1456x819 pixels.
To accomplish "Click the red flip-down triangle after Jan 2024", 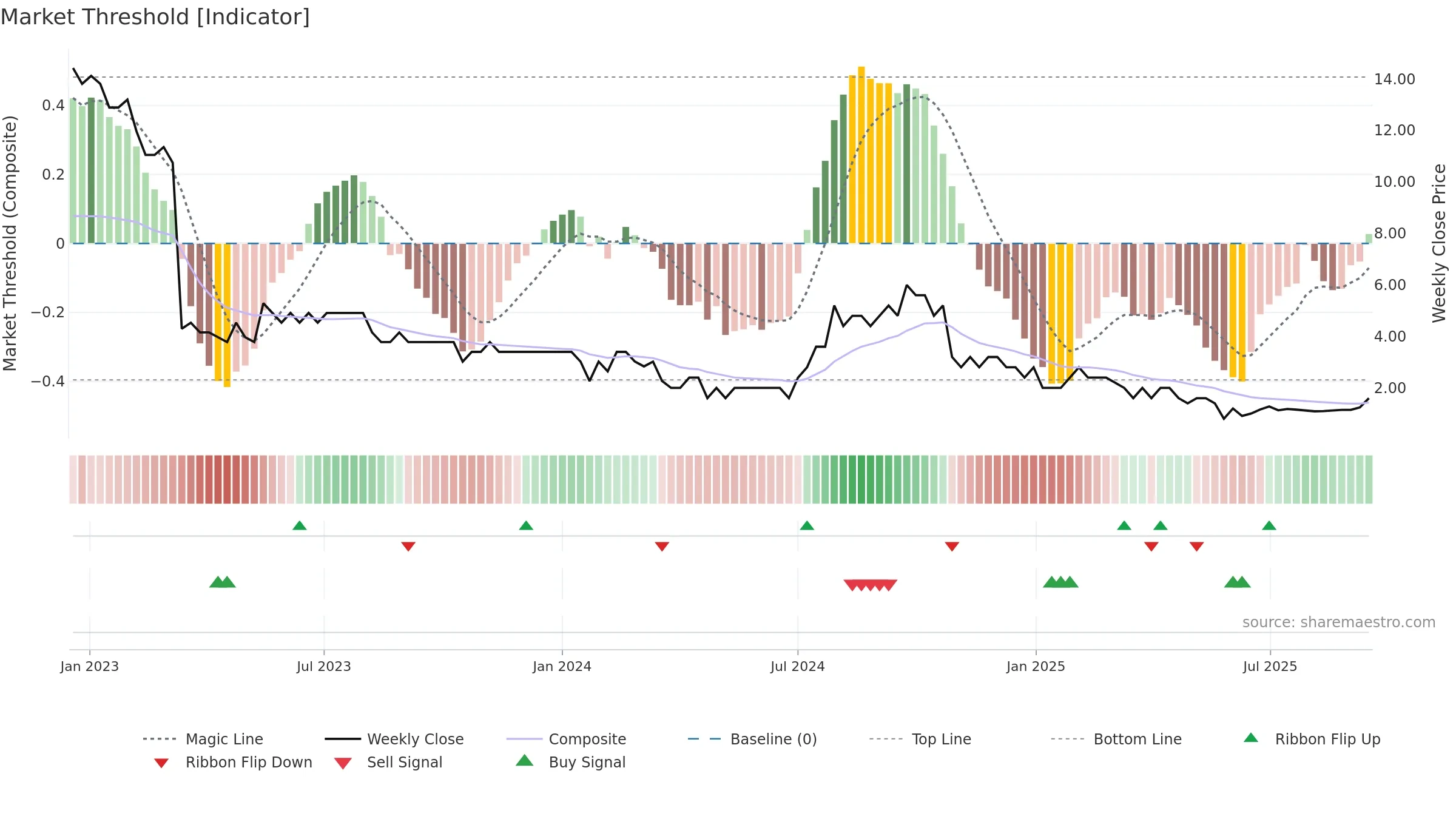I will click(x=662, y=547).
